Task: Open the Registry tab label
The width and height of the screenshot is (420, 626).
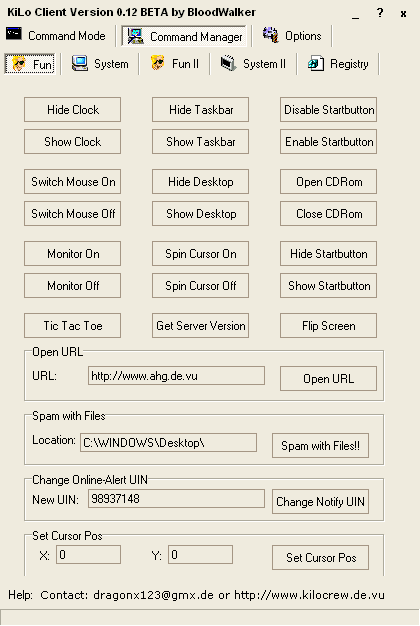Action: click(x=349, y=64)
